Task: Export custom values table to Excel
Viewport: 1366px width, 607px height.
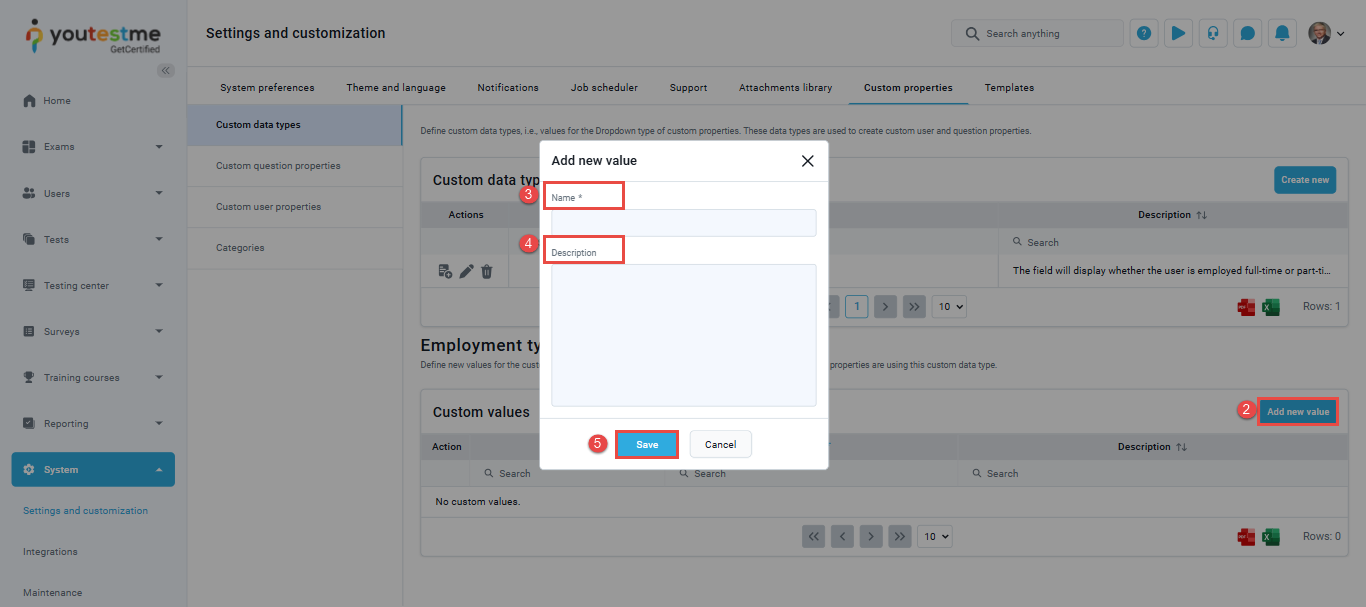Action: [1271, 537]
